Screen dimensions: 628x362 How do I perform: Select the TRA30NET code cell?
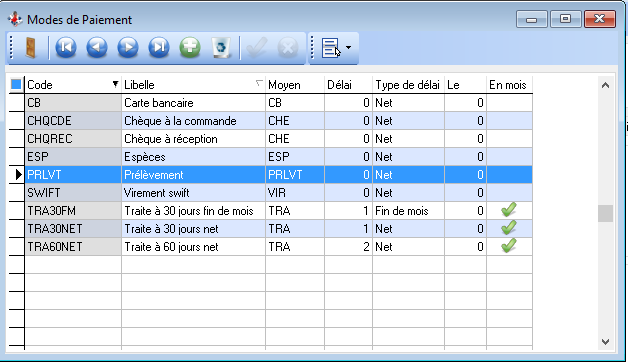(73, 229)
